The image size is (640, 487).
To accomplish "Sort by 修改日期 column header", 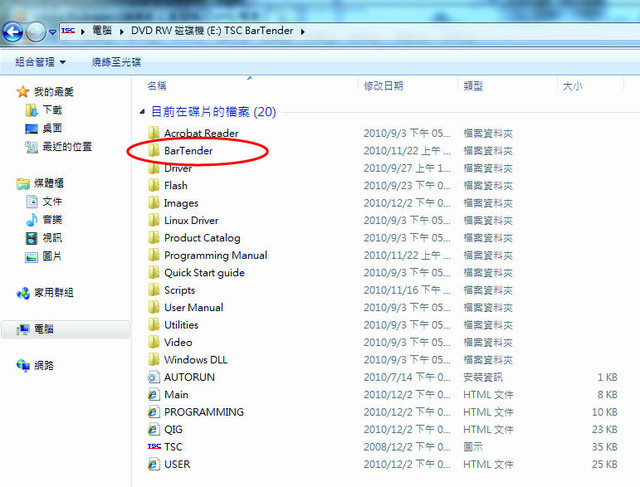I will [x=383, y=86].
